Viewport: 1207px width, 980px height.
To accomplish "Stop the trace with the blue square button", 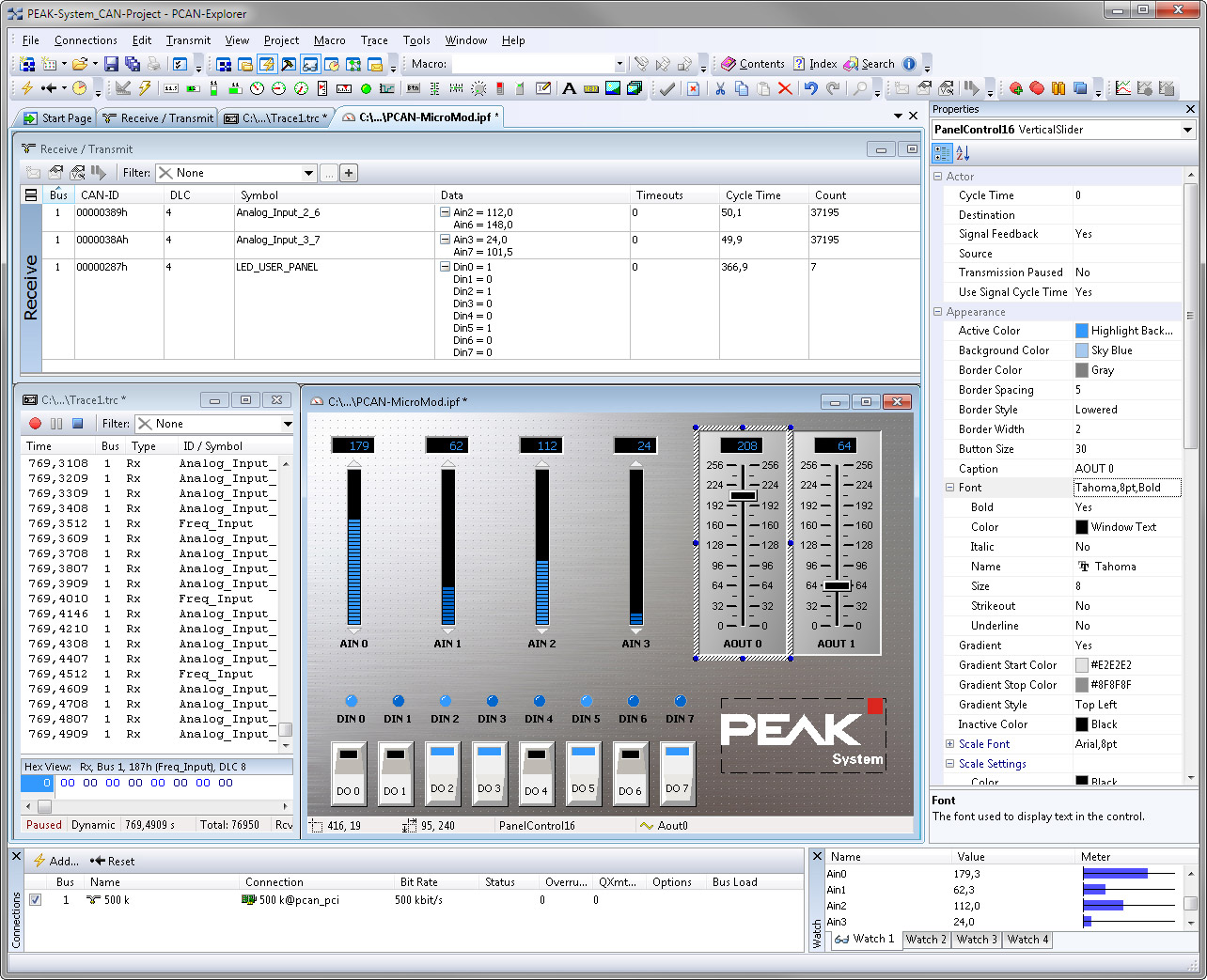I will tap(78, 424).
